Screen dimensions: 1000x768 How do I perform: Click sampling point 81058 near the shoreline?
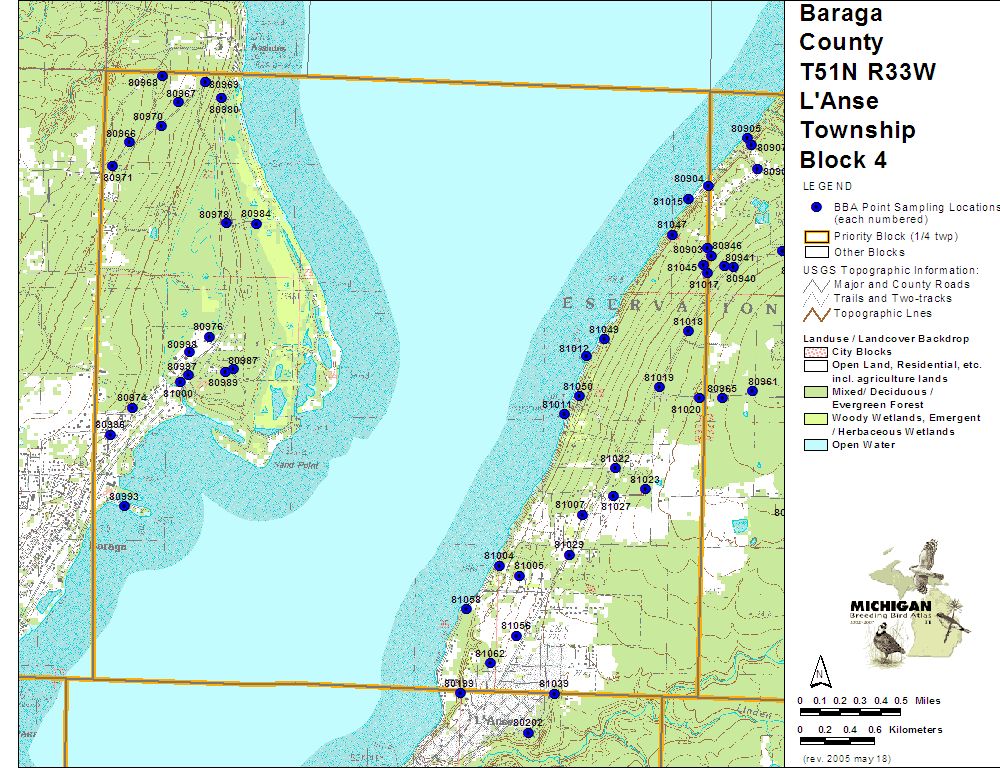(x=465, y=609)
